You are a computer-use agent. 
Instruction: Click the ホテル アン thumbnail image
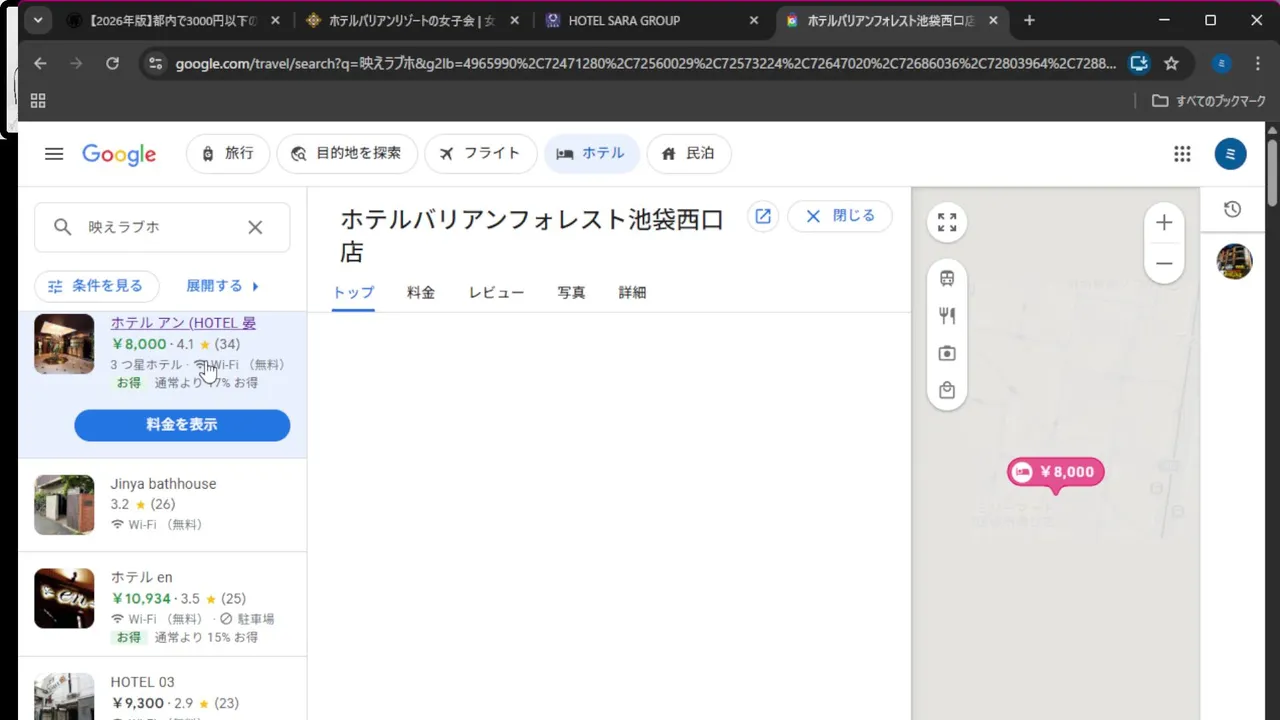64,344
